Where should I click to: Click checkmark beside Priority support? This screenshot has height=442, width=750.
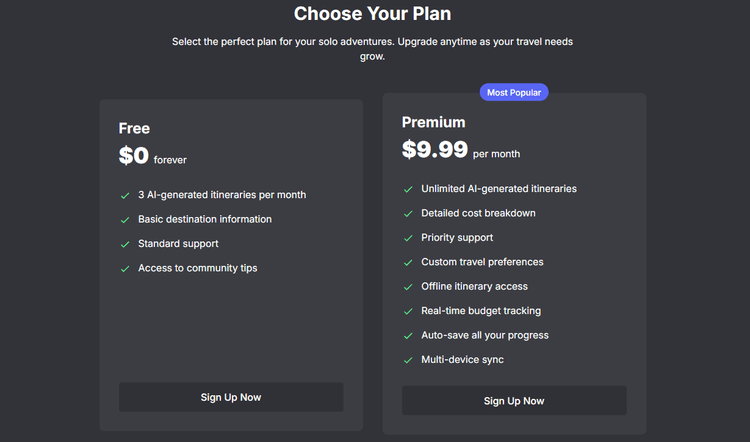408,238
